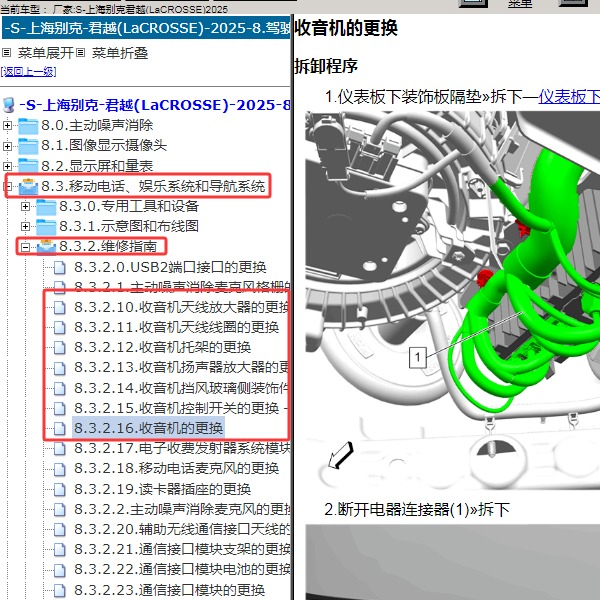Click the 返回上一级 link

point(28,72)
